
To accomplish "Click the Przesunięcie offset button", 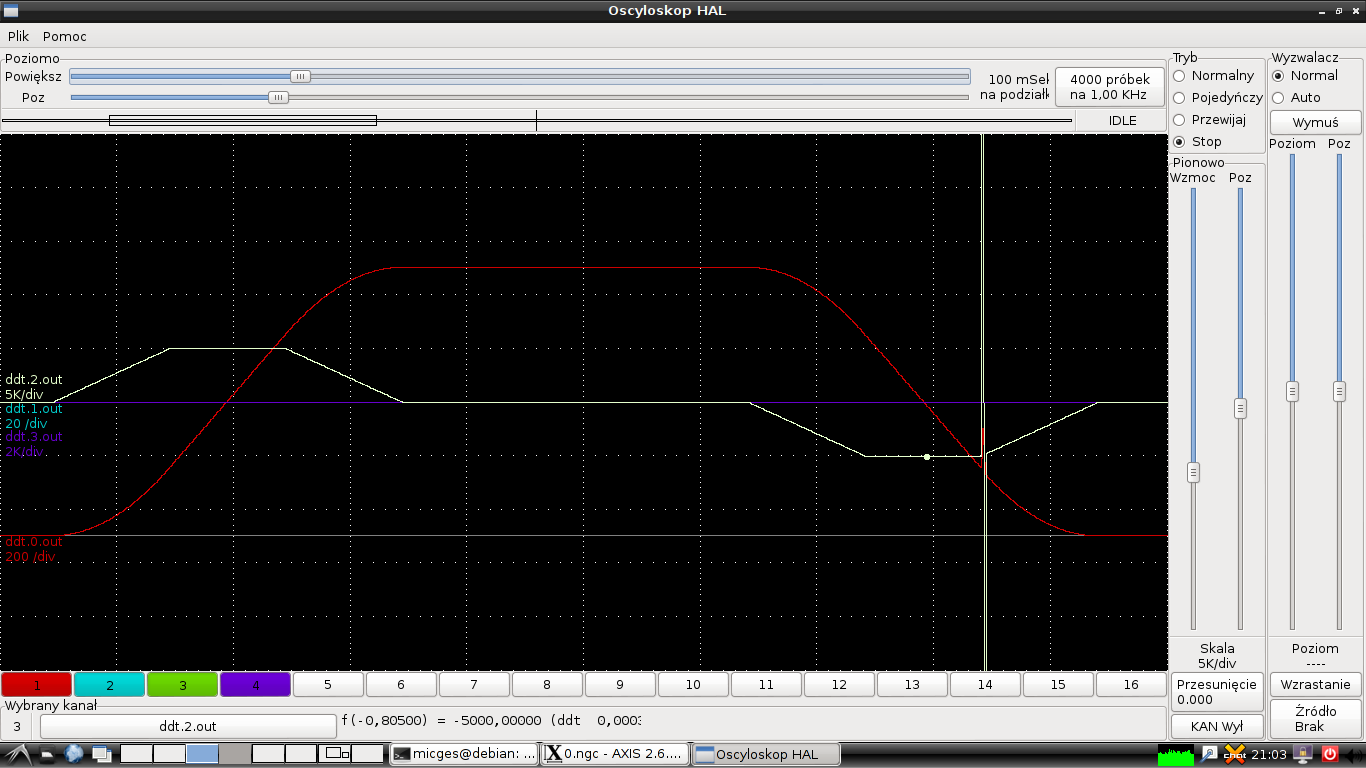I will coord(1217,692).
